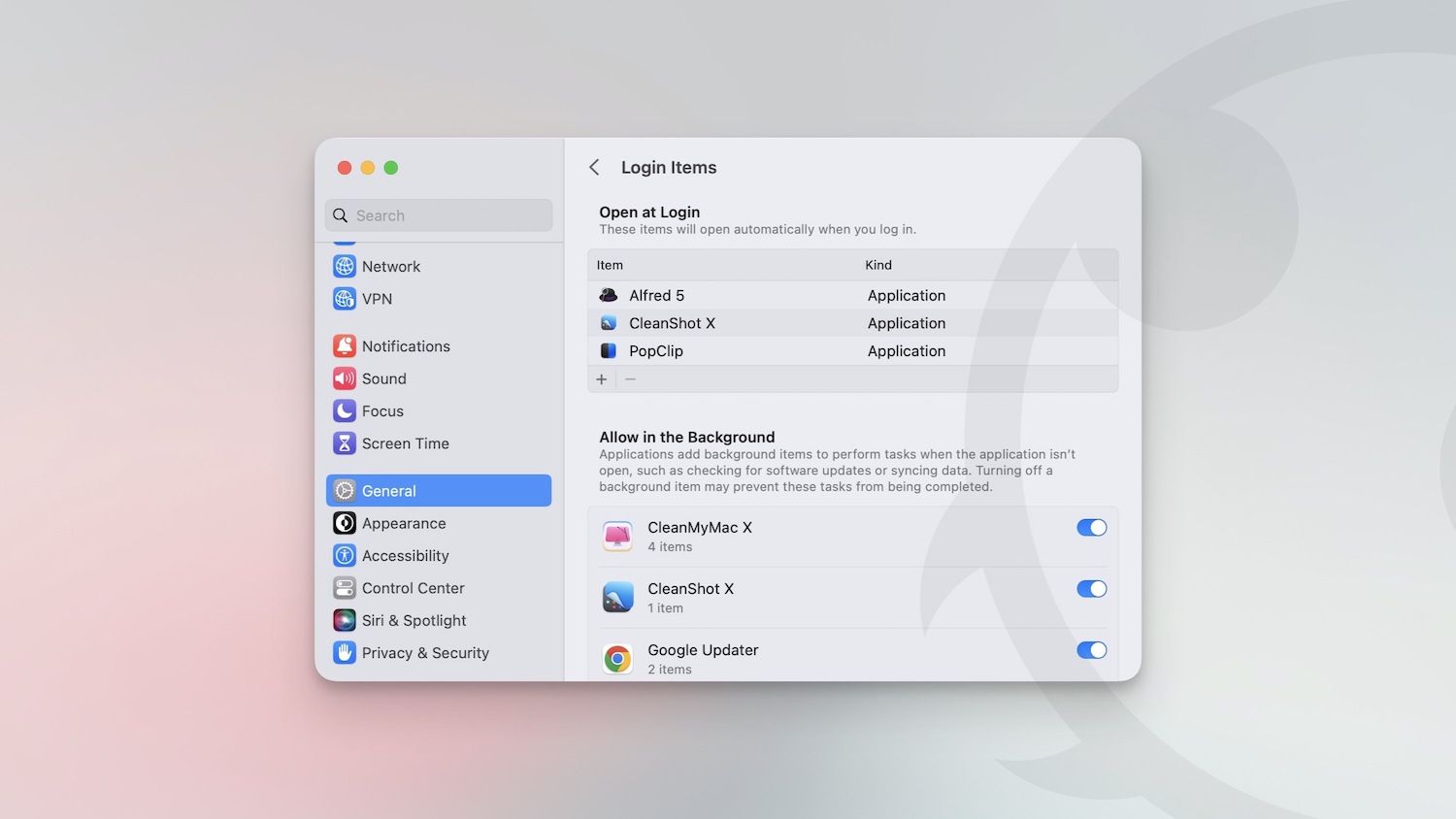Click the Network globe icon

tap(345, 266)
